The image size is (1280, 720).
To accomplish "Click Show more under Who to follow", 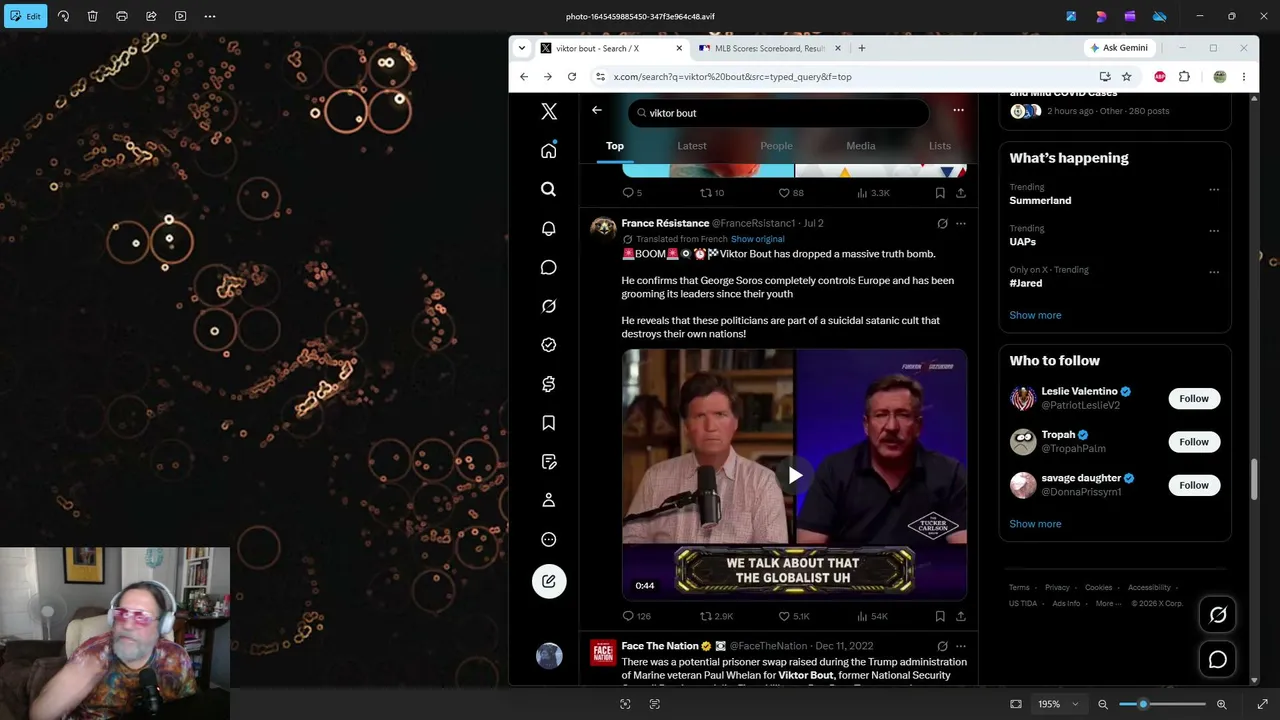I will 1035,524.
